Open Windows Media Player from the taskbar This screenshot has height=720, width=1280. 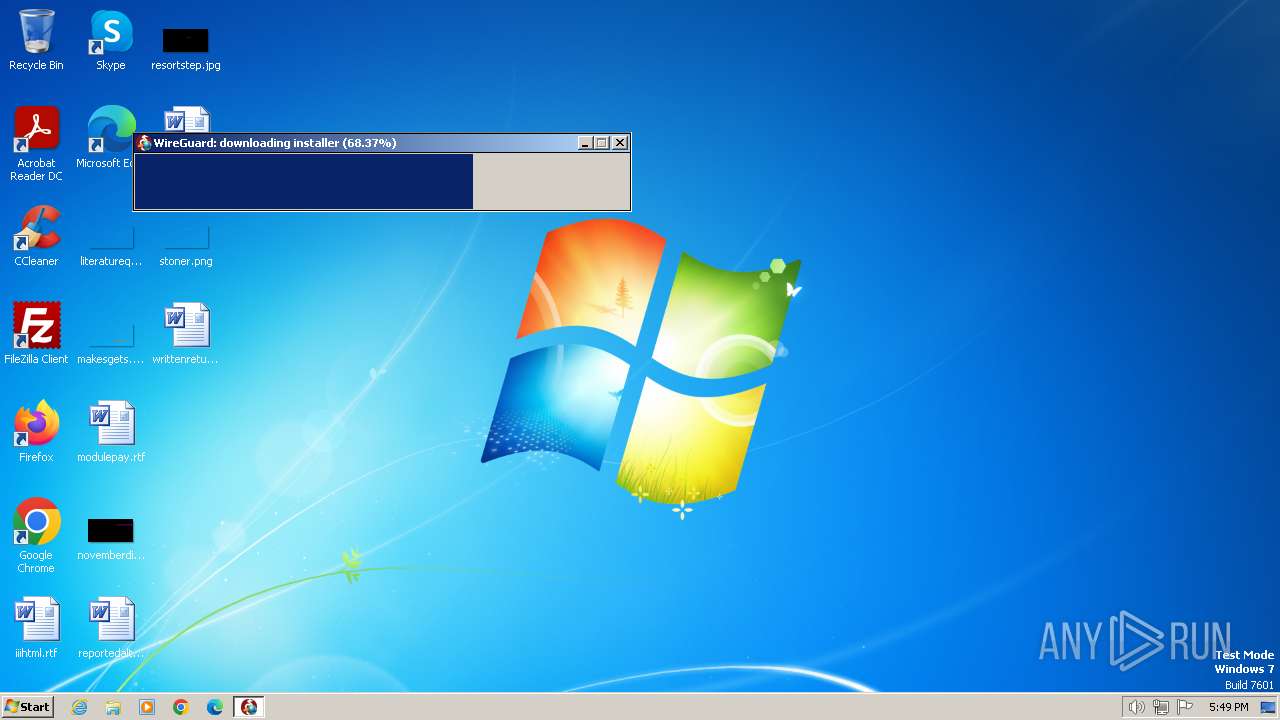click(x=147, y=707)
